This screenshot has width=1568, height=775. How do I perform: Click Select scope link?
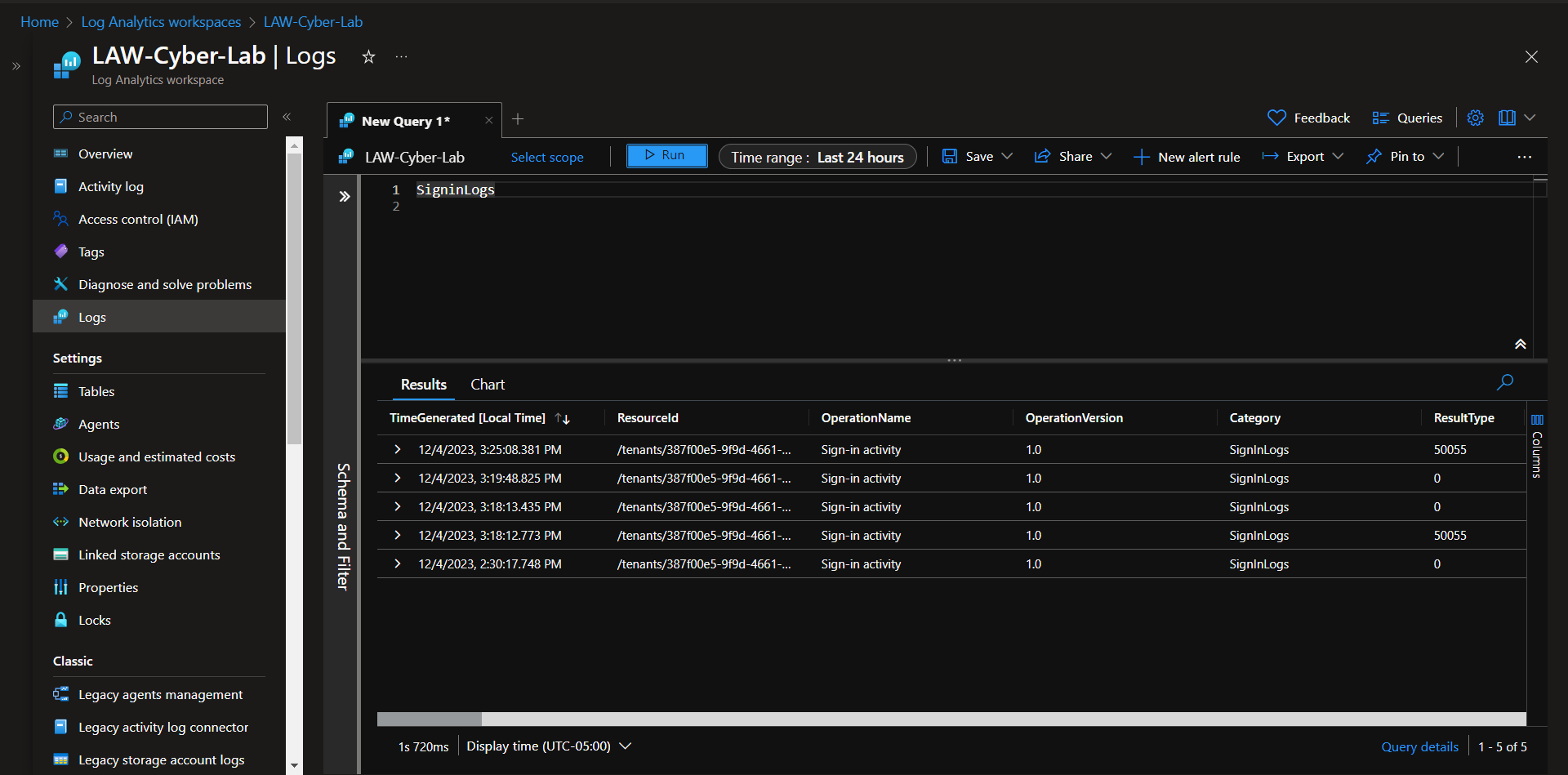pyautogui.click(x=547, y=157)
